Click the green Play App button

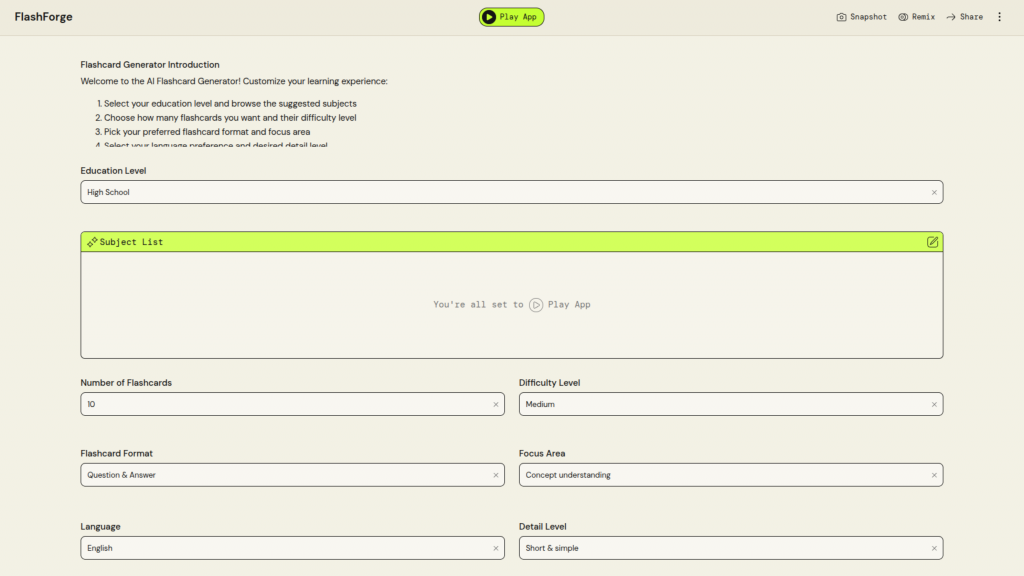click(511, 17)
